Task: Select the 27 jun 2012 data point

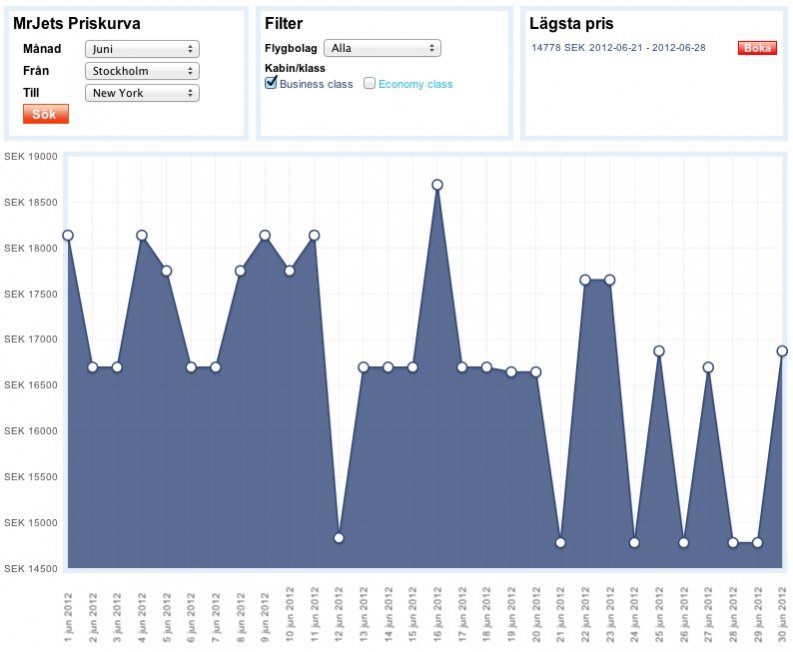Action: click(708, 367)
